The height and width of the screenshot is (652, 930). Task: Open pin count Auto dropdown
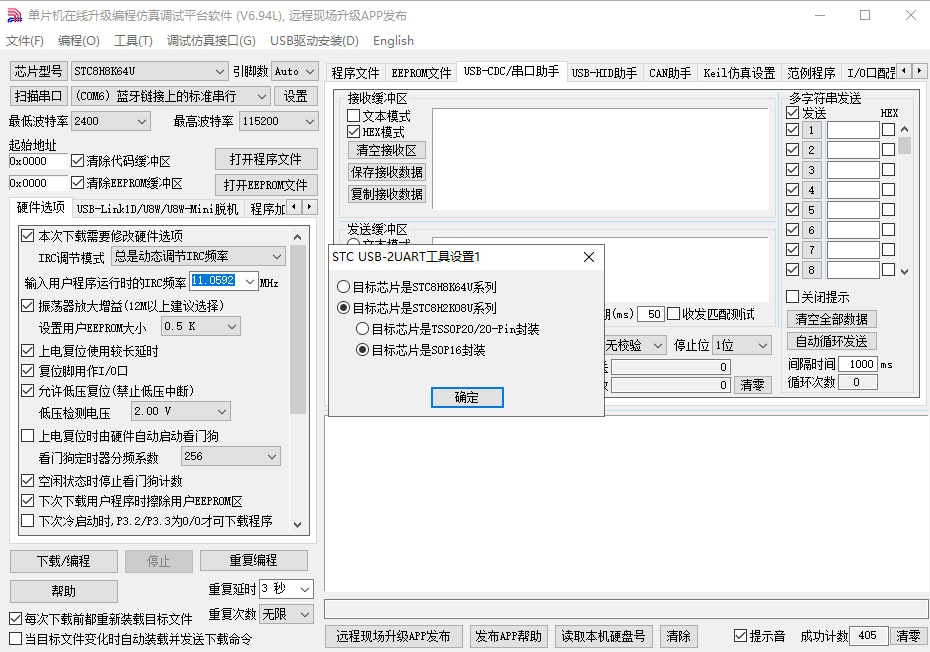[295, 71]
